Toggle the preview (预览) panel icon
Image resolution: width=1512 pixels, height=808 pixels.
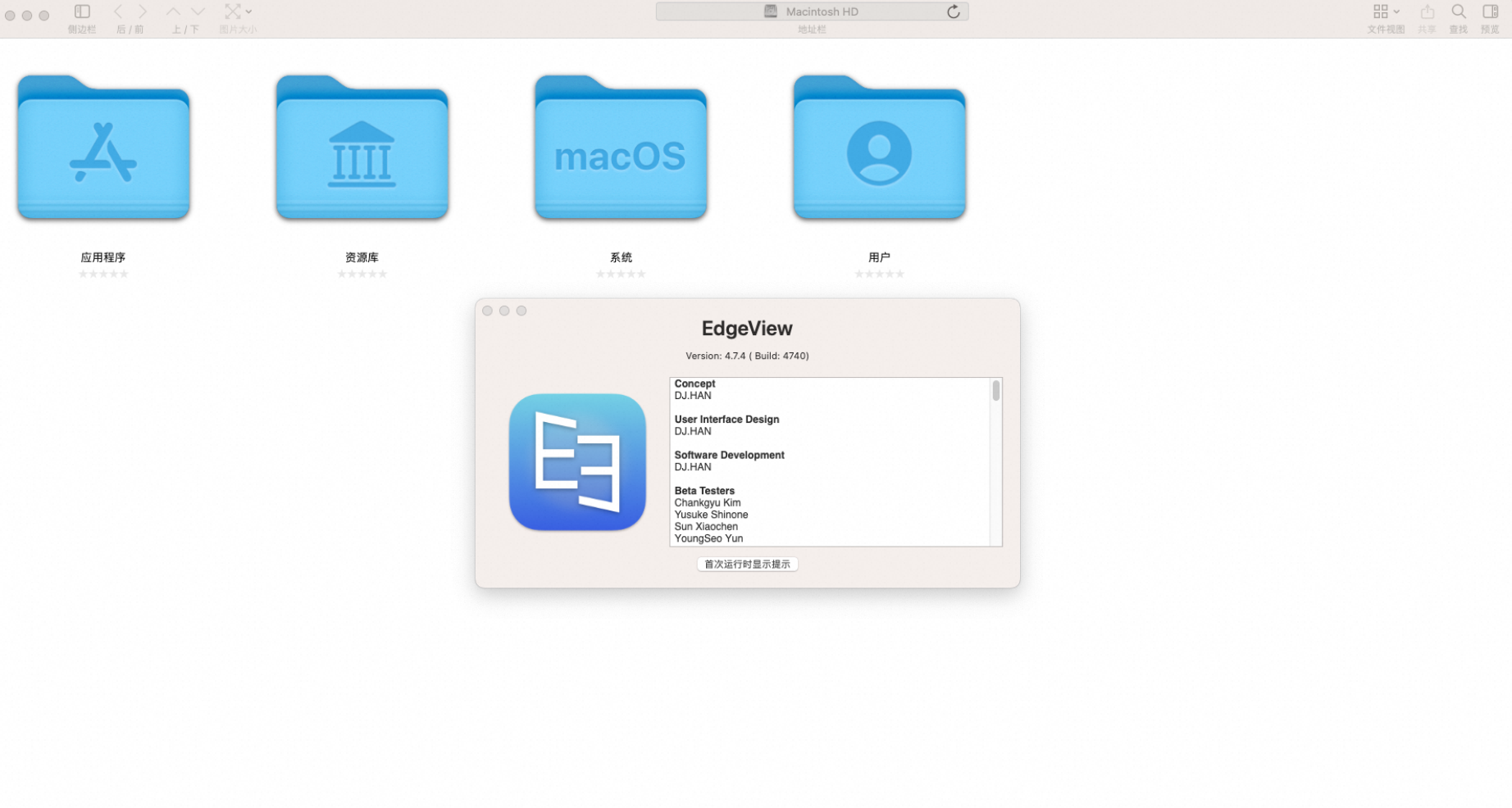tap(1491, 11)
